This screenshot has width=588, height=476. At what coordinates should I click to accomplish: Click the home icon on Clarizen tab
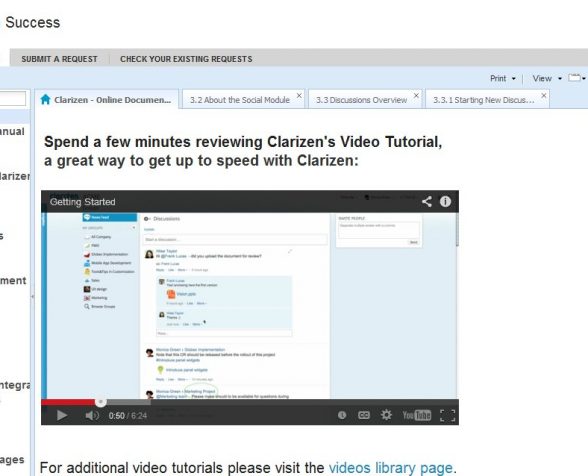click(45, 99)
